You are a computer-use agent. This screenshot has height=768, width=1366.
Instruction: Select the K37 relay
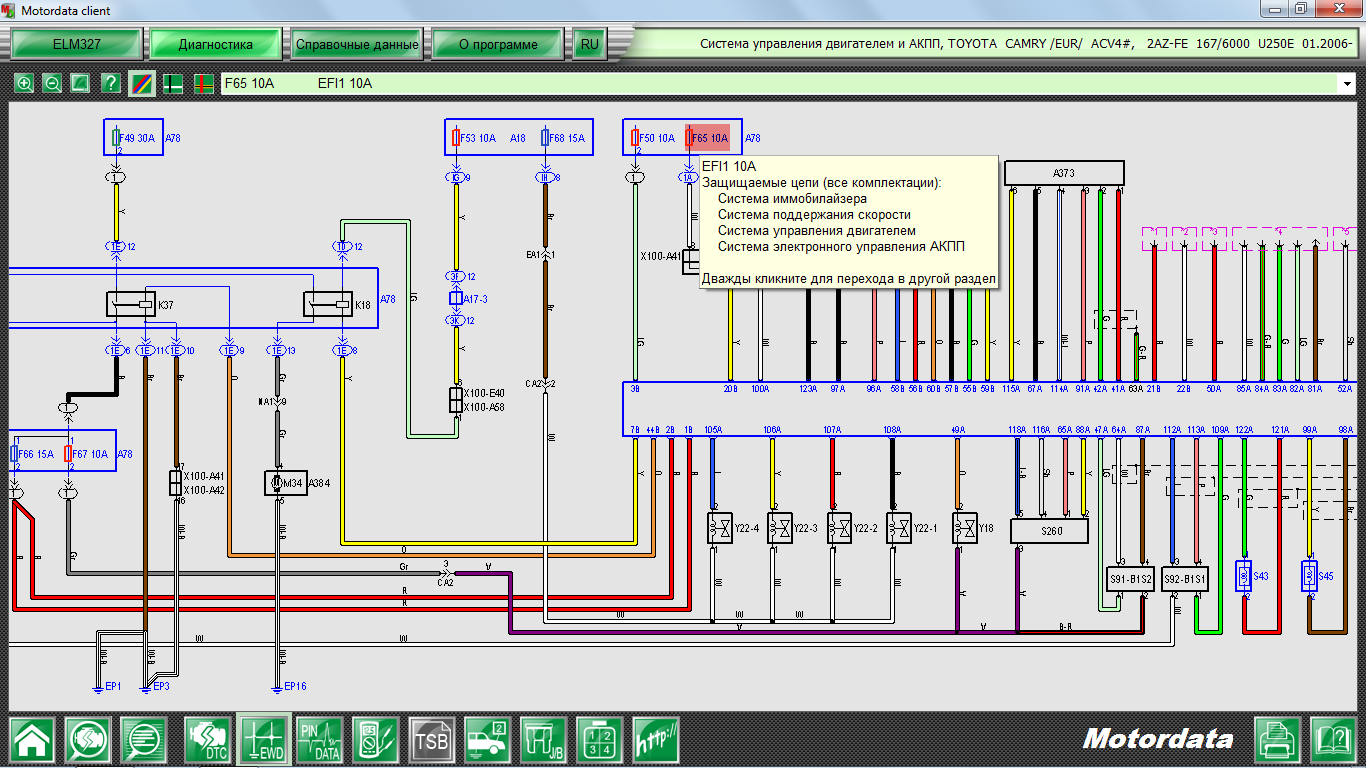131,303
